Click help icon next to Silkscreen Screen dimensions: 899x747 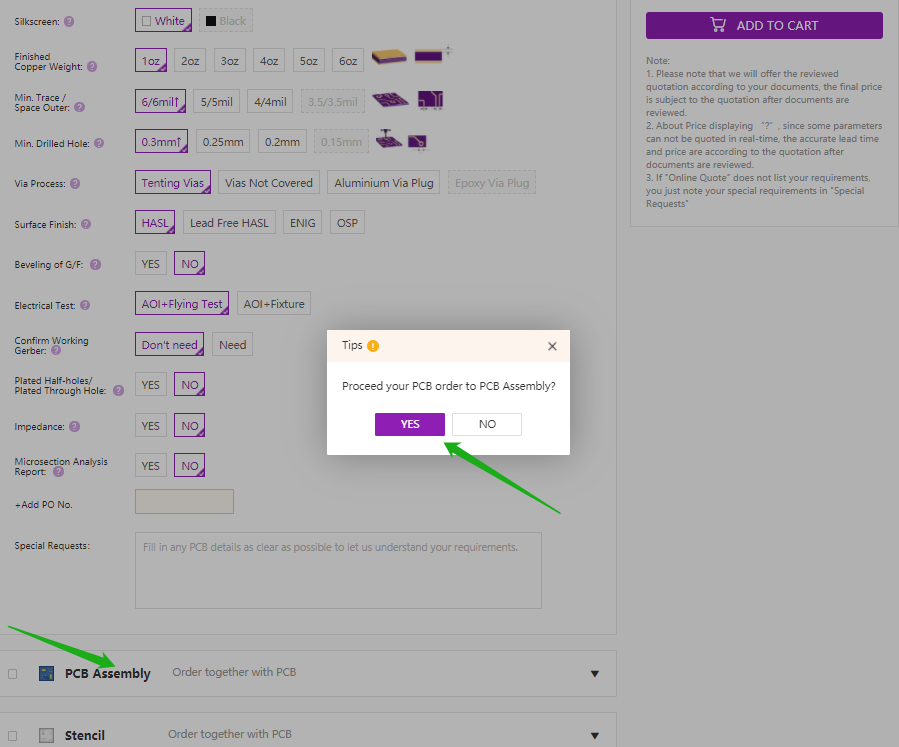click(x=69, y=21)
